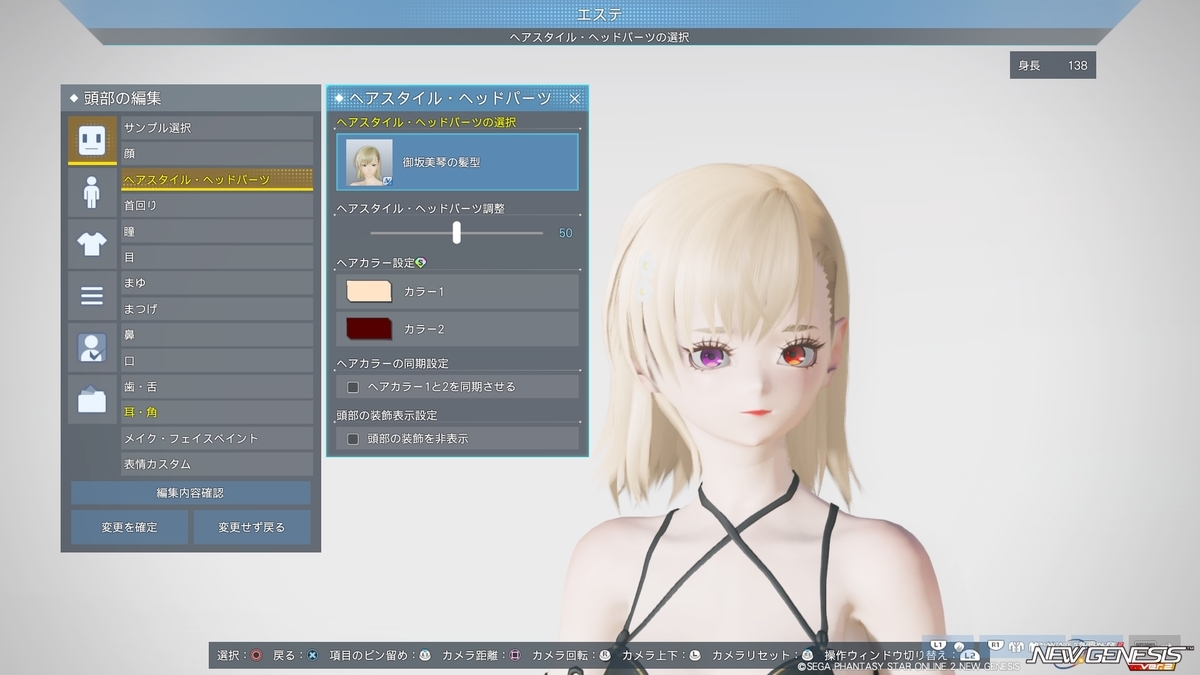Select 首回り menu item
The width and height of the screenshot is (1200, 675).
point(217,205)
